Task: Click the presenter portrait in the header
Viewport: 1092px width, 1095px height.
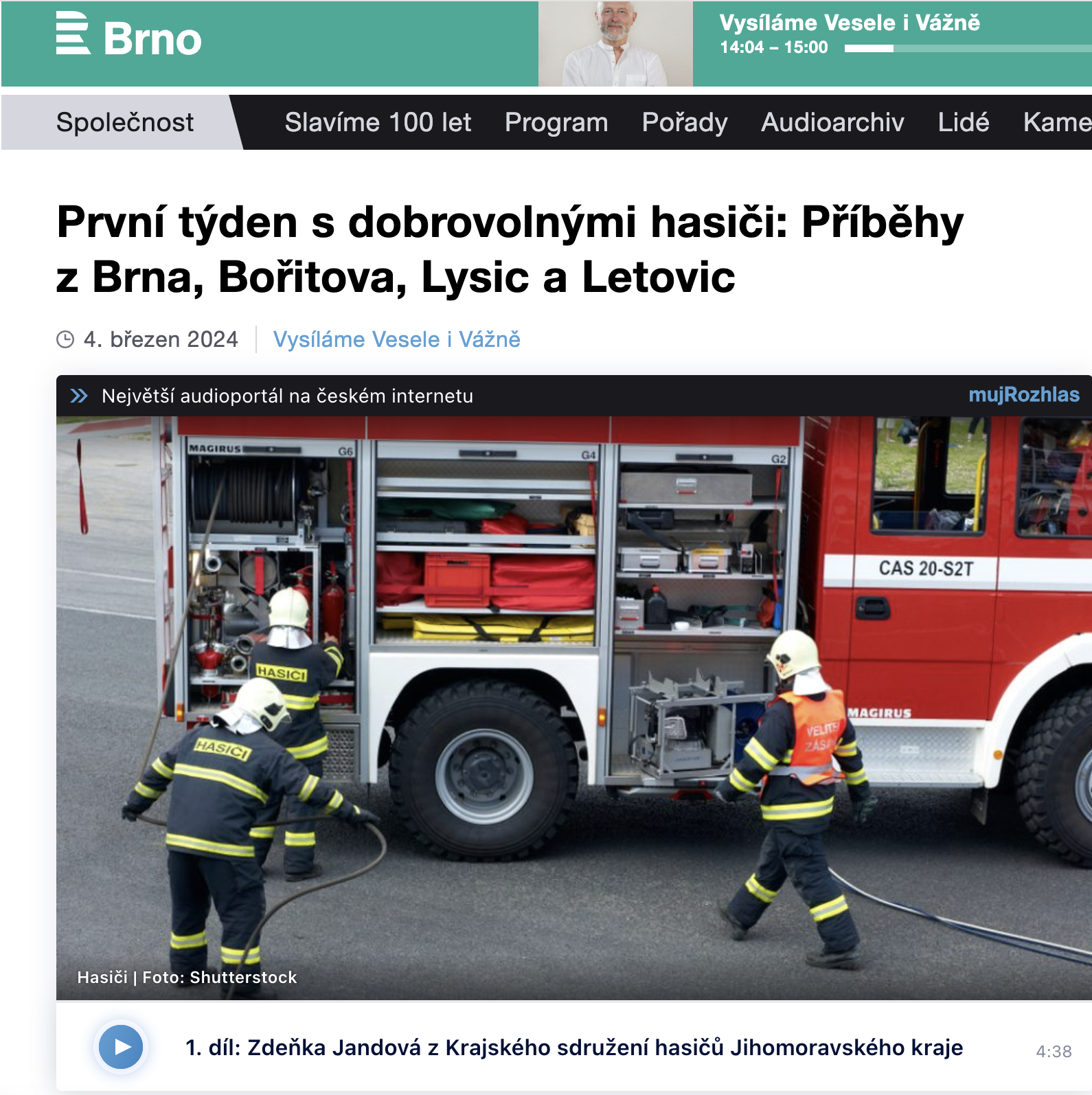Action: point(615,44)
